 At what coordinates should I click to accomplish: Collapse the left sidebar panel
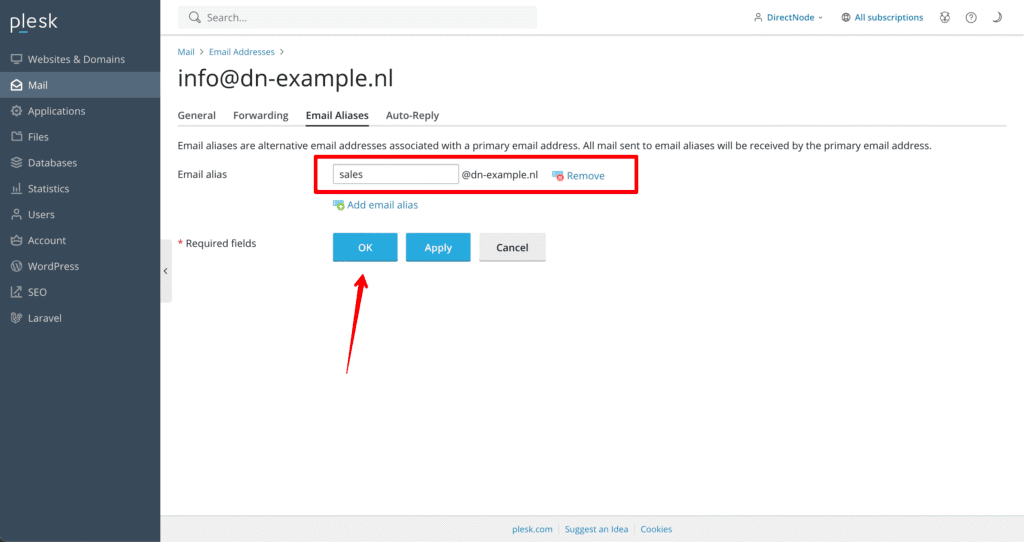coord(166,271)
